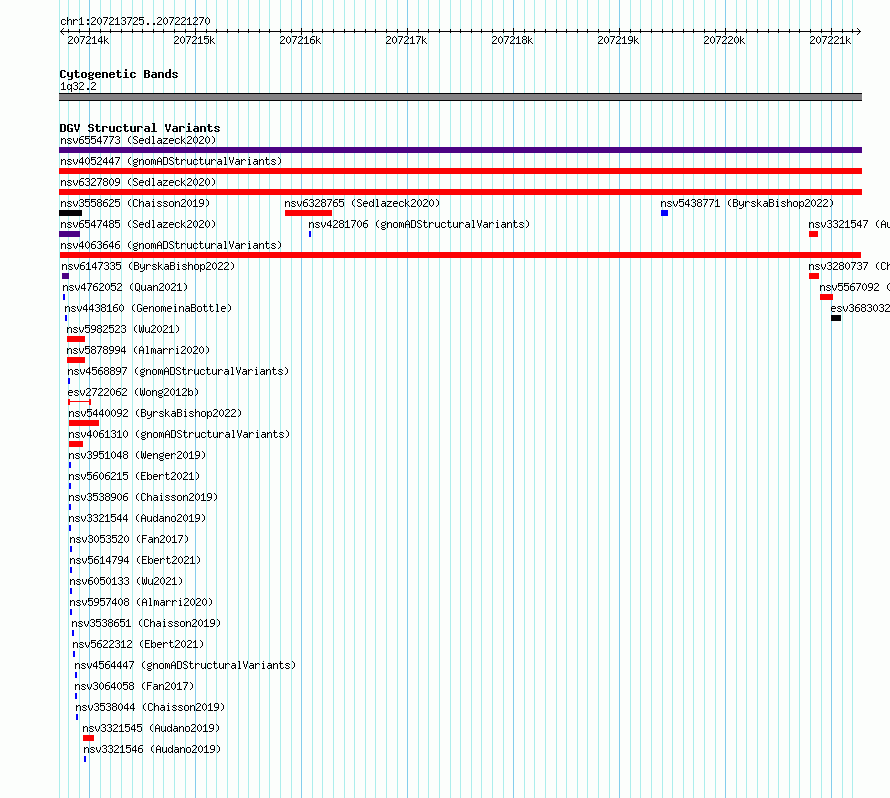This screenshot has height=798, width=890.
Task: Open the nsv3538906 (Chaisson2019) label
Action: [x=144, y=497]
